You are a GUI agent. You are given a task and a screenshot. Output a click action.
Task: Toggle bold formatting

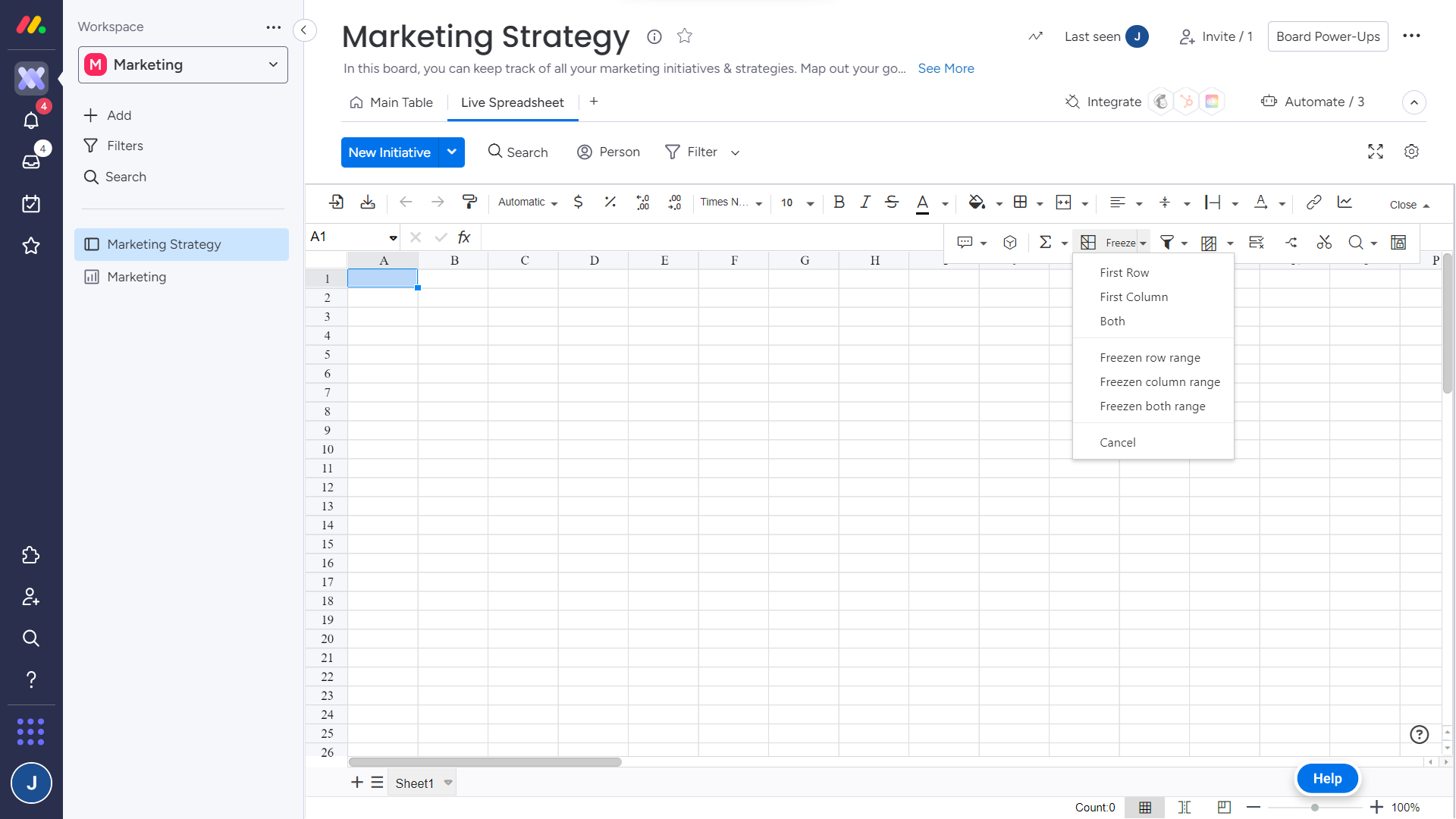click(839, 202)
